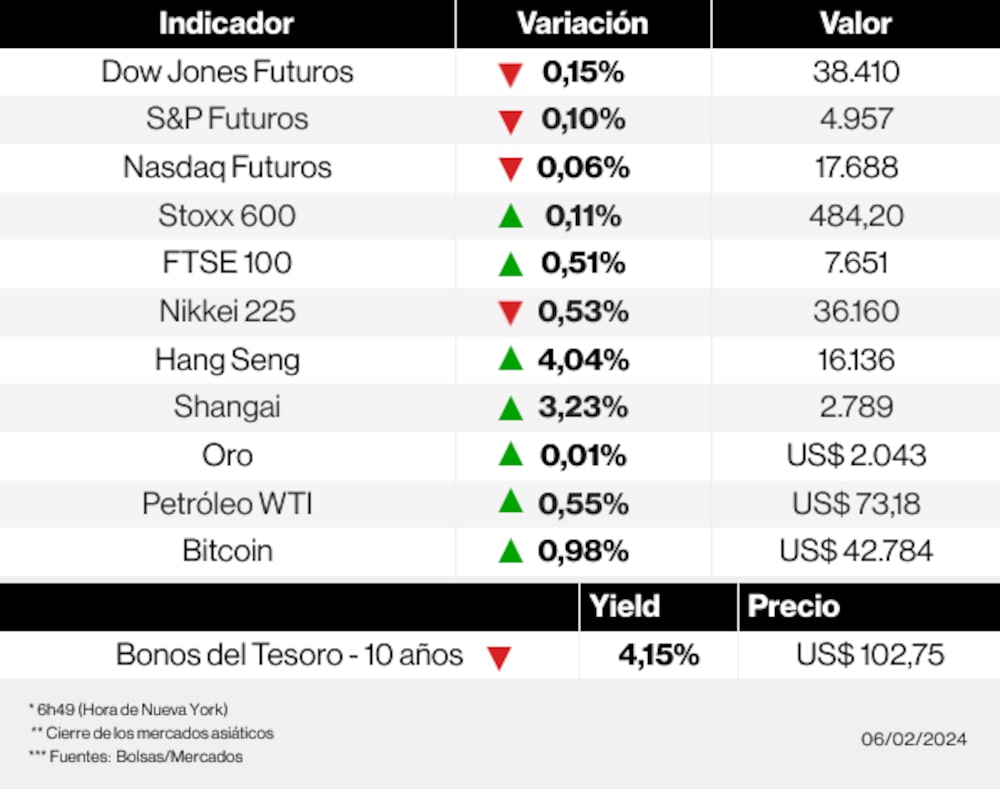Click the red down arrow for Nikkei 225
This screenshot has height=789, width=1000.
511,313
